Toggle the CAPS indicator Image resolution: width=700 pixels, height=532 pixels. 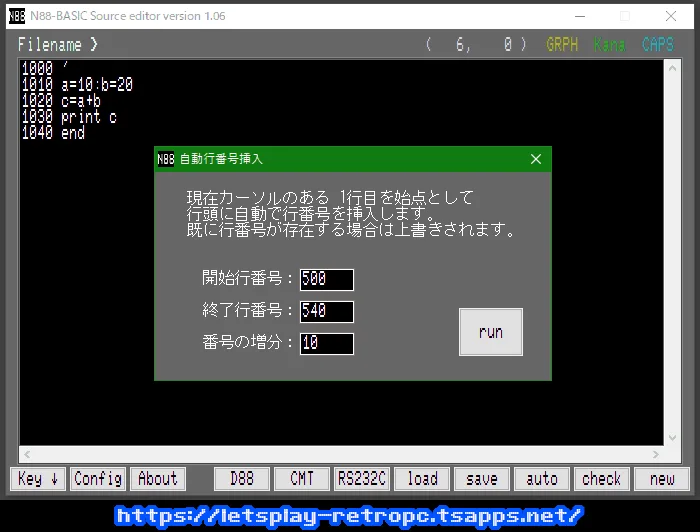click(658, 45)
